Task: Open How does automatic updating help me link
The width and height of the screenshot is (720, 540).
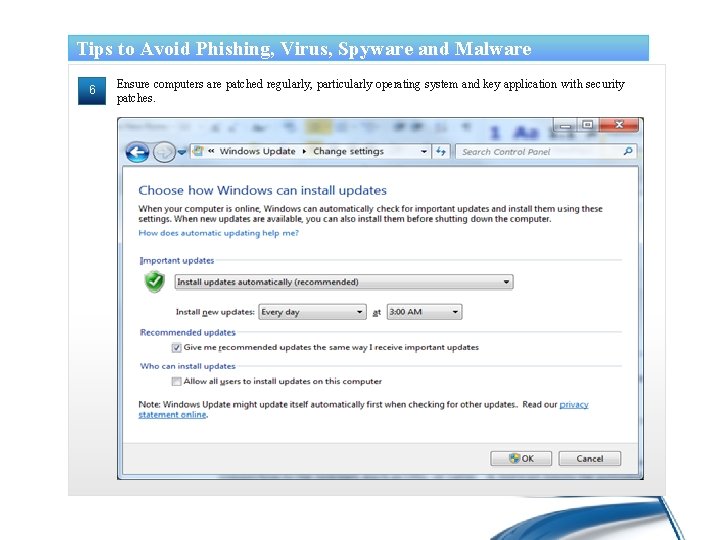Action: [219, 233]
